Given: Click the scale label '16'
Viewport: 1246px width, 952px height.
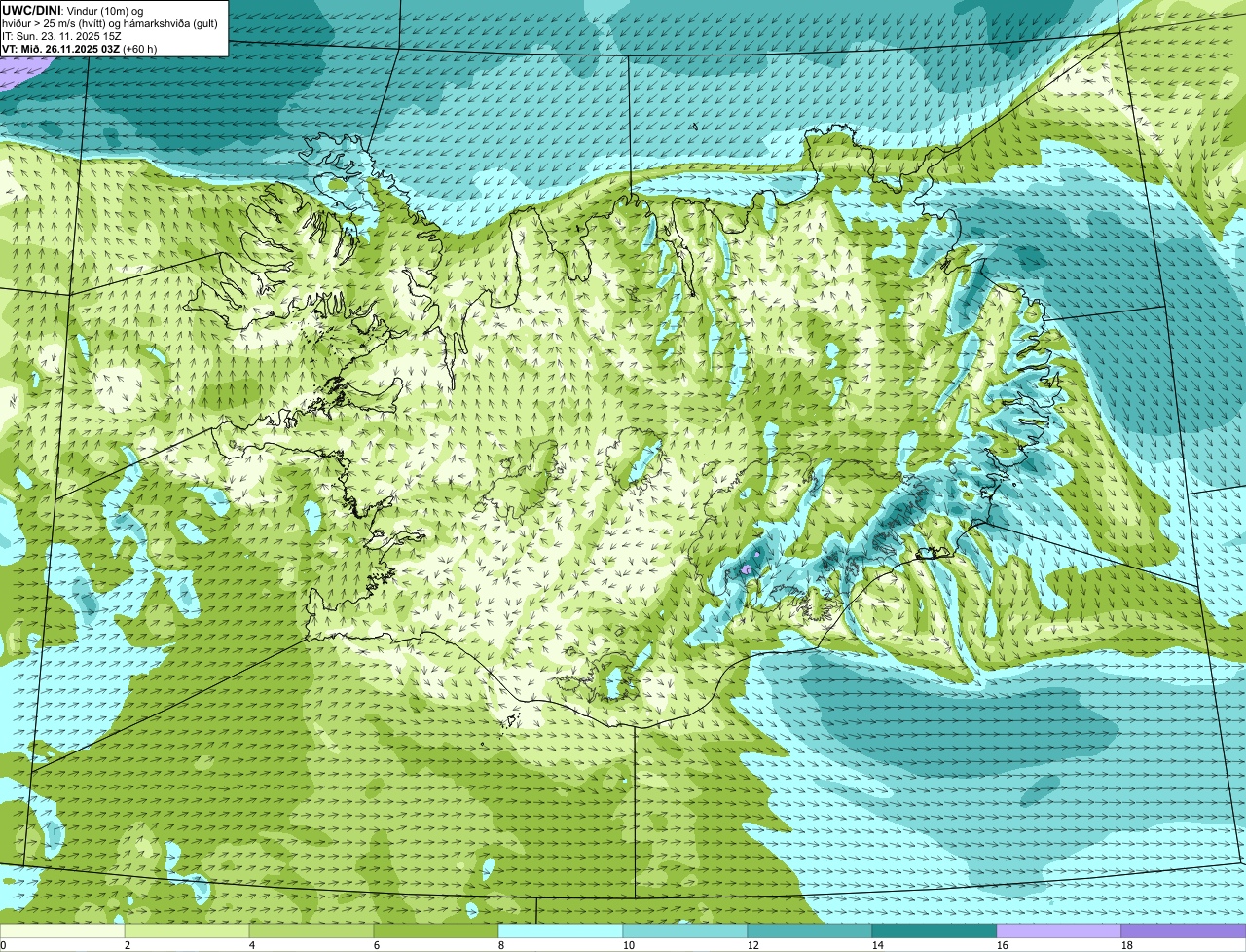Looking at the screenshot, I should pos(1003,945).
